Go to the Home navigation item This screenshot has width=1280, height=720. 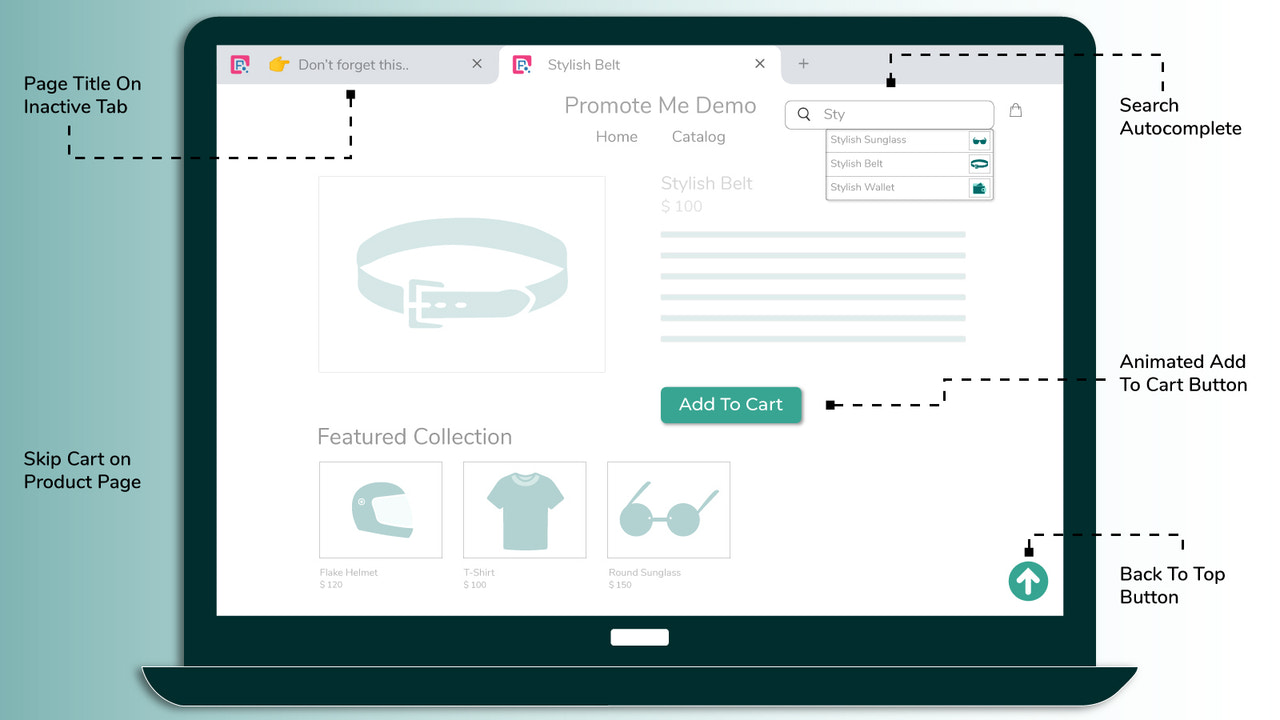click(x=617, y=136)
